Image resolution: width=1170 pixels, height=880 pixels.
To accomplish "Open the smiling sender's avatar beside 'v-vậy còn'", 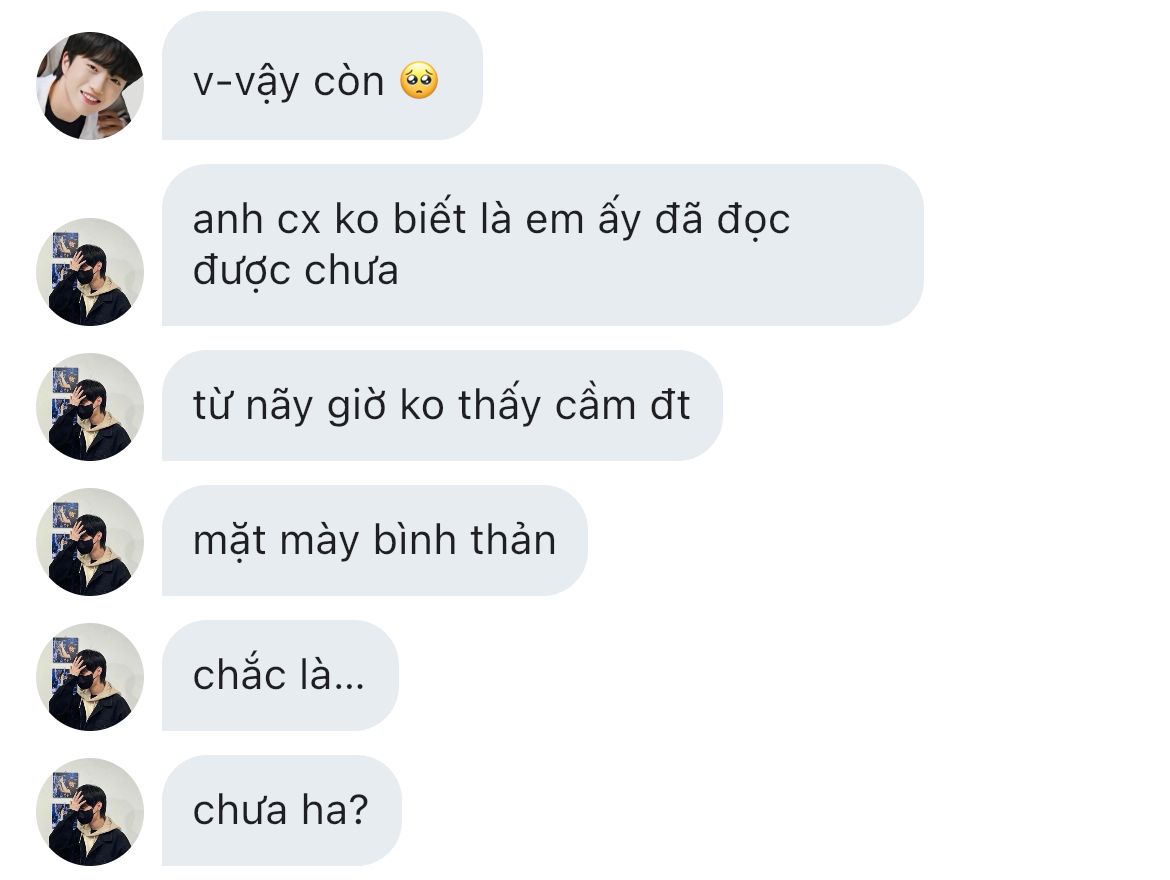I will click(90, 85).
